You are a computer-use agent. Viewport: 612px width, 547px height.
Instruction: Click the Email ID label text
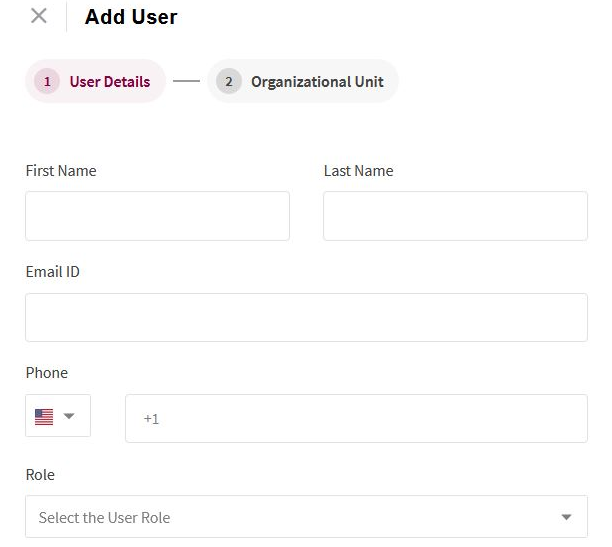[x=53, y=272]
